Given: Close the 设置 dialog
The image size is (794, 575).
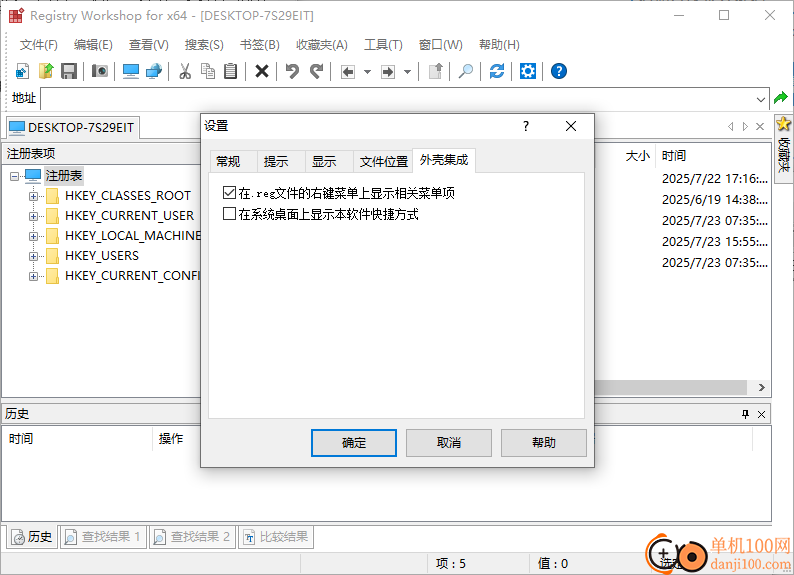Looking at the screenshot, I should click(571, 126).
